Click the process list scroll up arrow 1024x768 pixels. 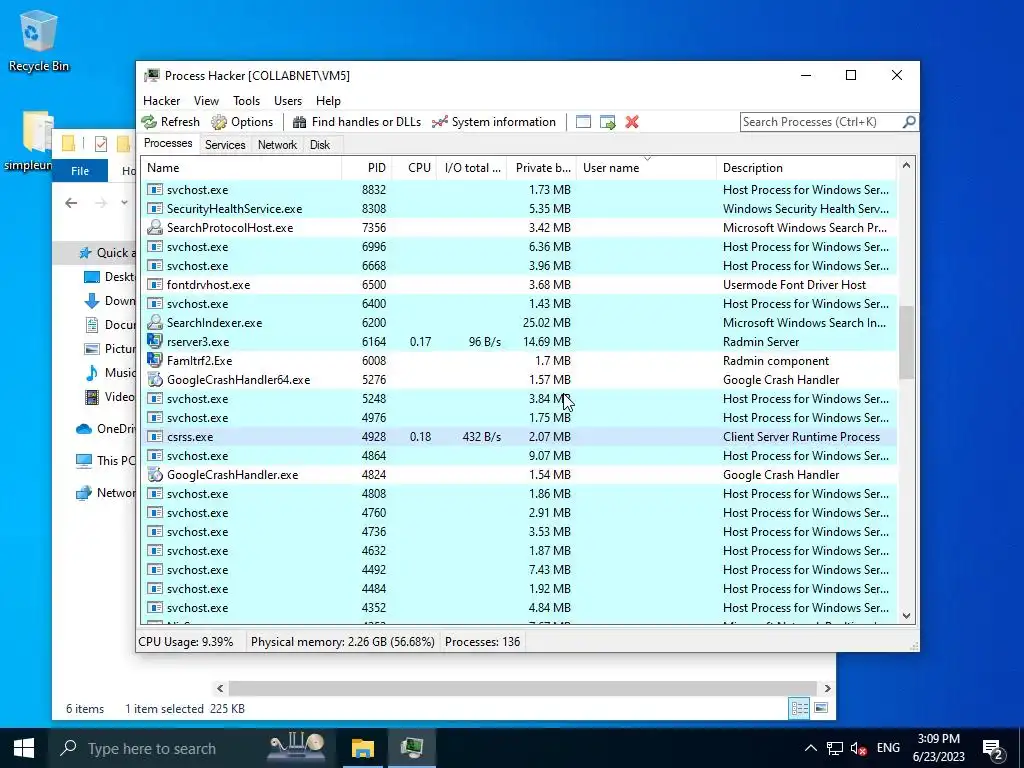[x=906, y=166]
